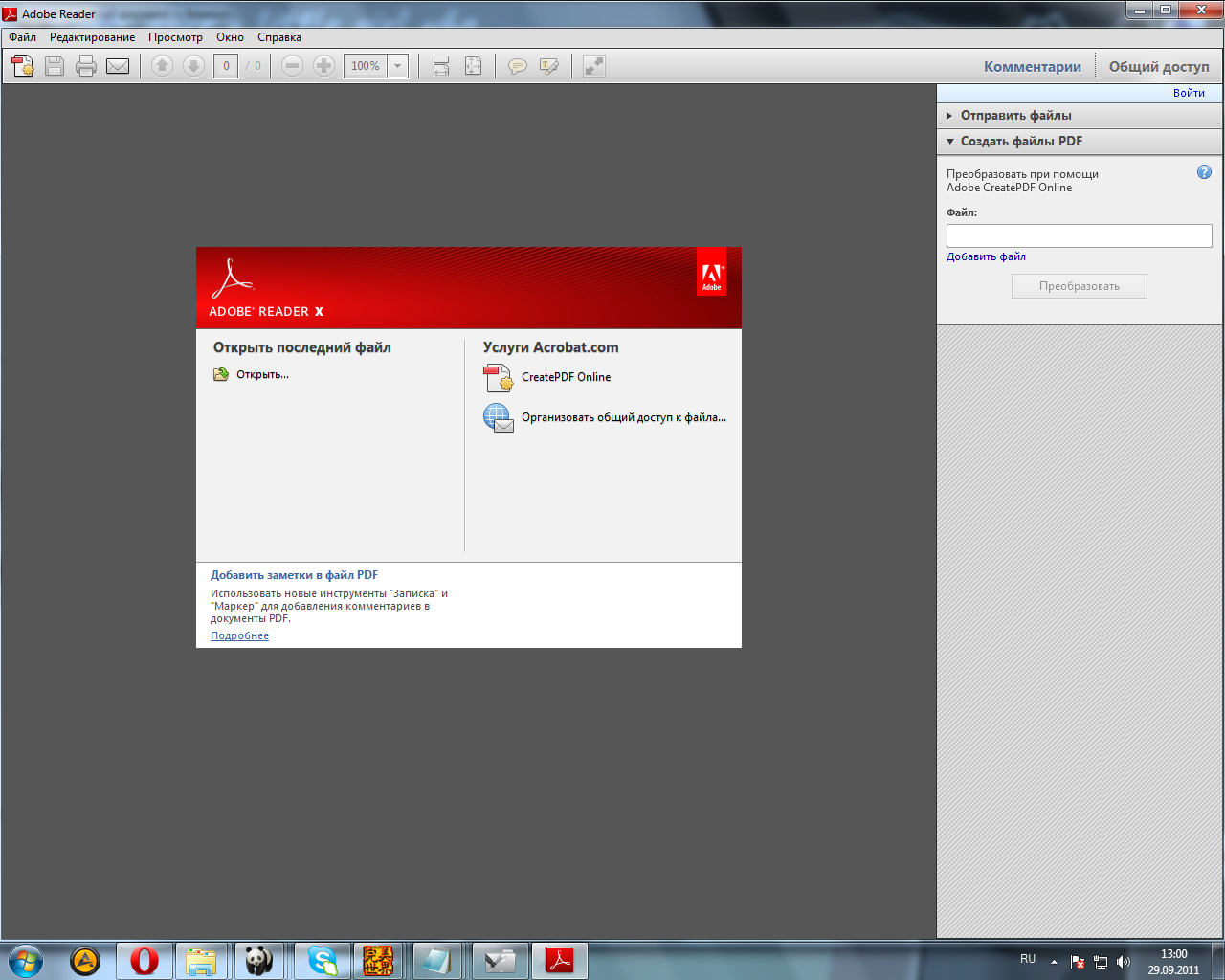Image resolution: width=1225 pixels, height=980 pixels.
Task: Open Windows Explorer from the taskbar
Action: point(201,960)
